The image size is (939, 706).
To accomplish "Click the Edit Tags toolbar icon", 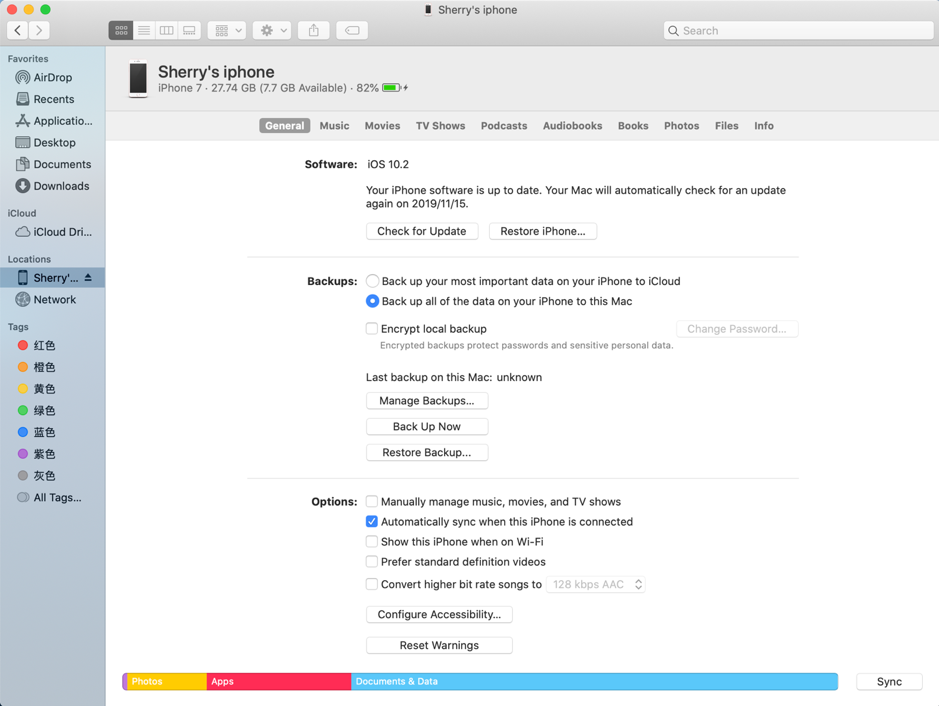I will [x=352, y=31].
